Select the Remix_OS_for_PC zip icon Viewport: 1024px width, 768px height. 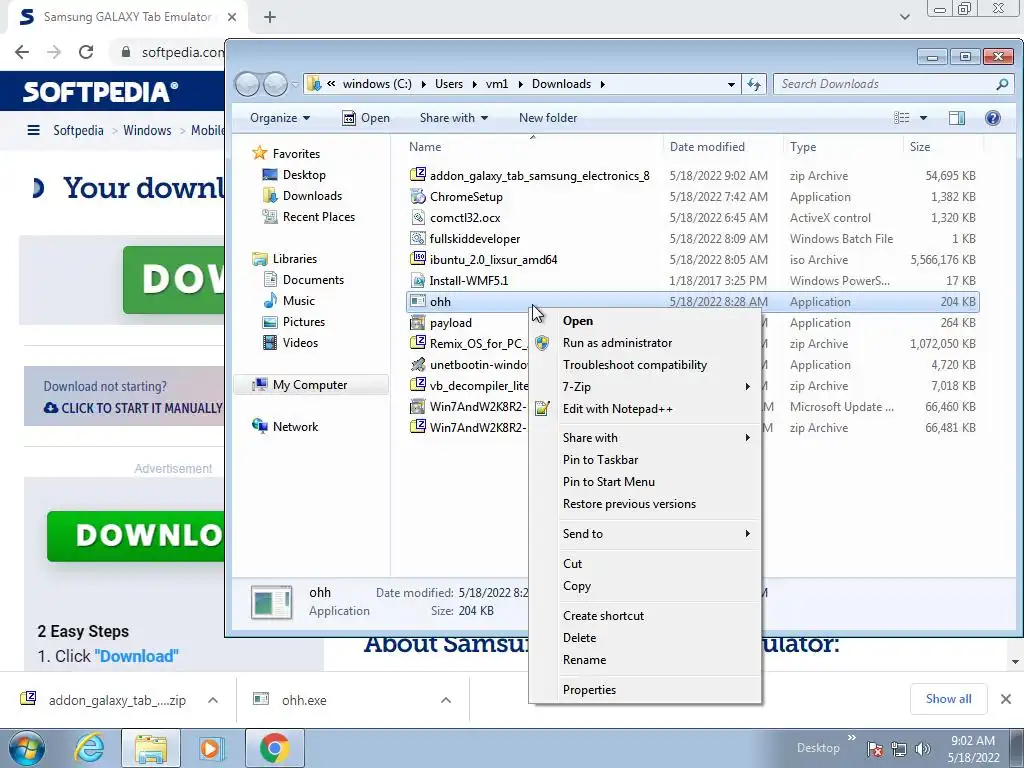point(417,343)
